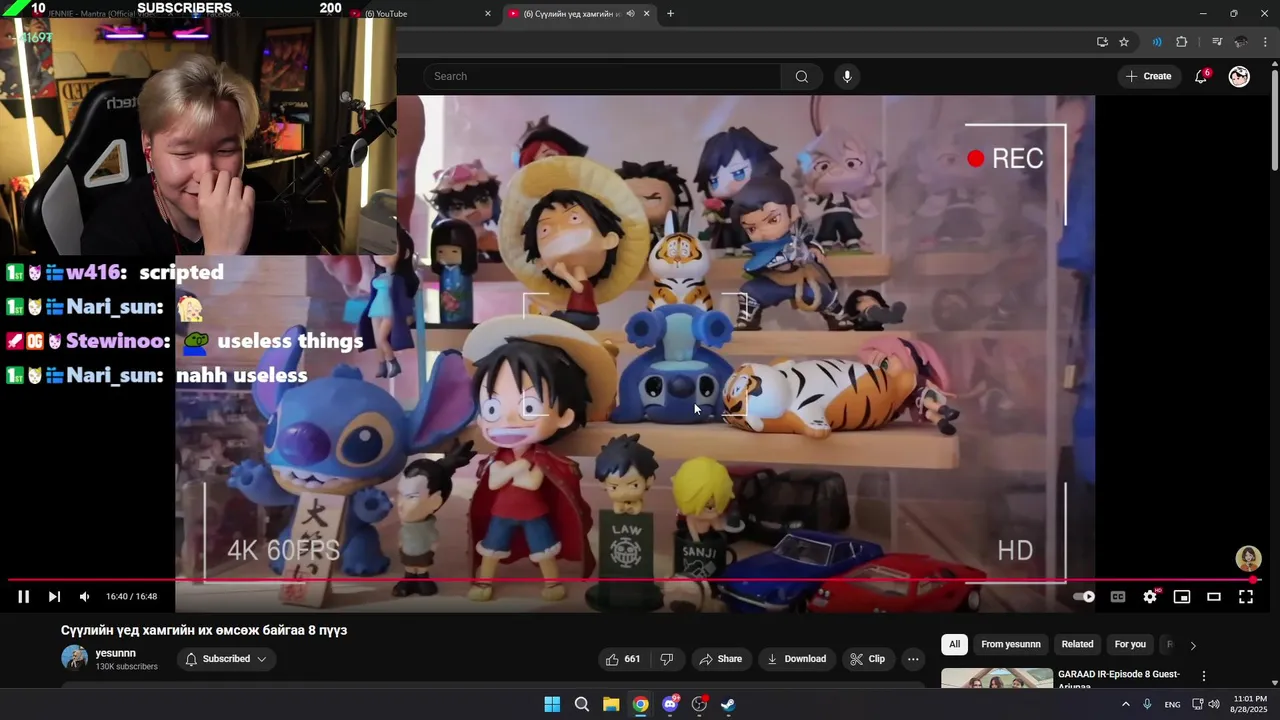Show more filter chips with right arrow

[x=1192, y=645]
